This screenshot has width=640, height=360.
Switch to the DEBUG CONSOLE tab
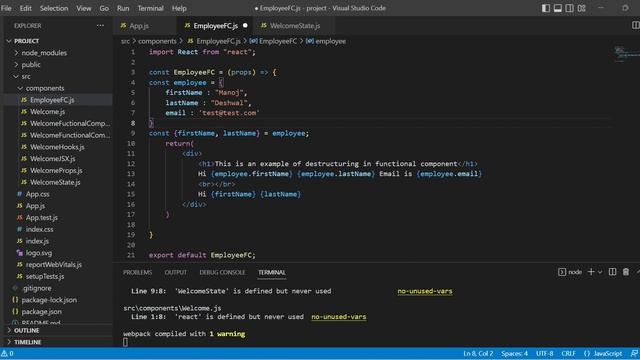click(x=222, y=272)
